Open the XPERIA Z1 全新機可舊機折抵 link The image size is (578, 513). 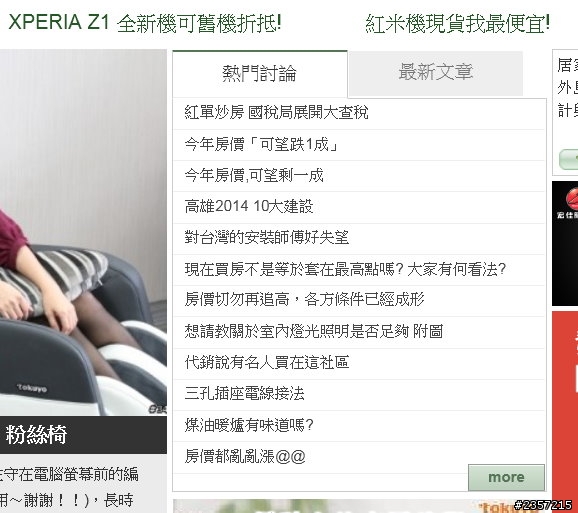coord(145,23)
